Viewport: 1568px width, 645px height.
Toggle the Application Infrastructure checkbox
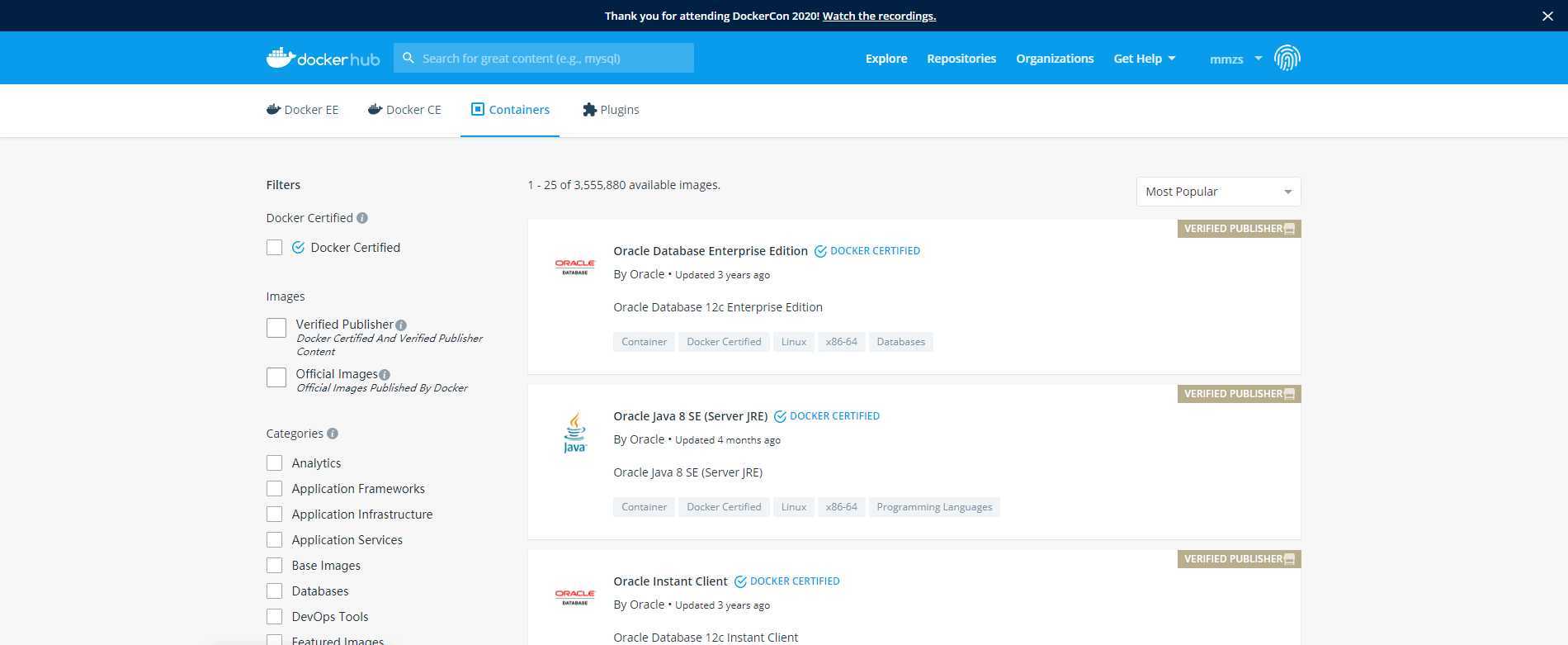275,515
